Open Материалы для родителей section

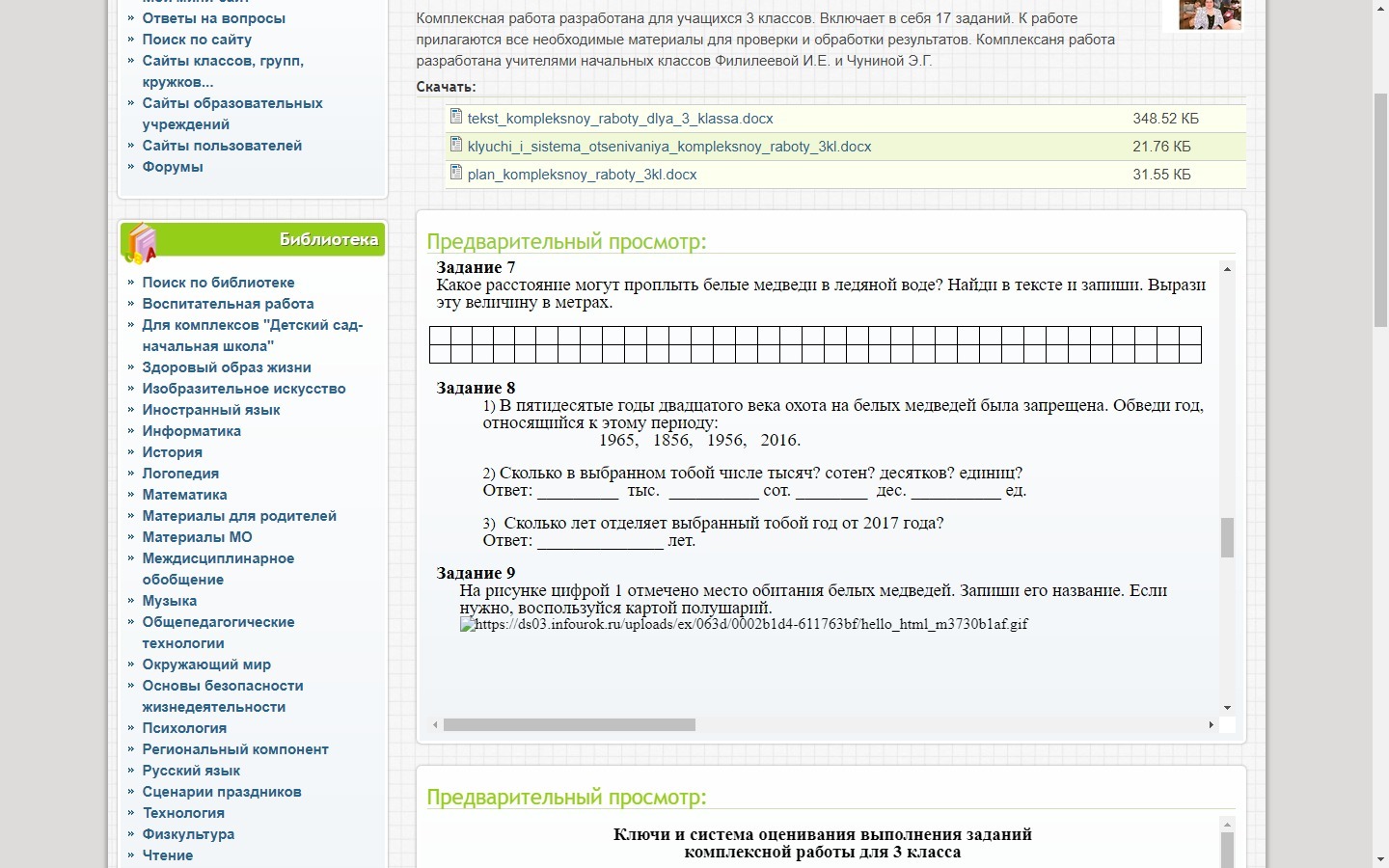[x=239, y=516]
